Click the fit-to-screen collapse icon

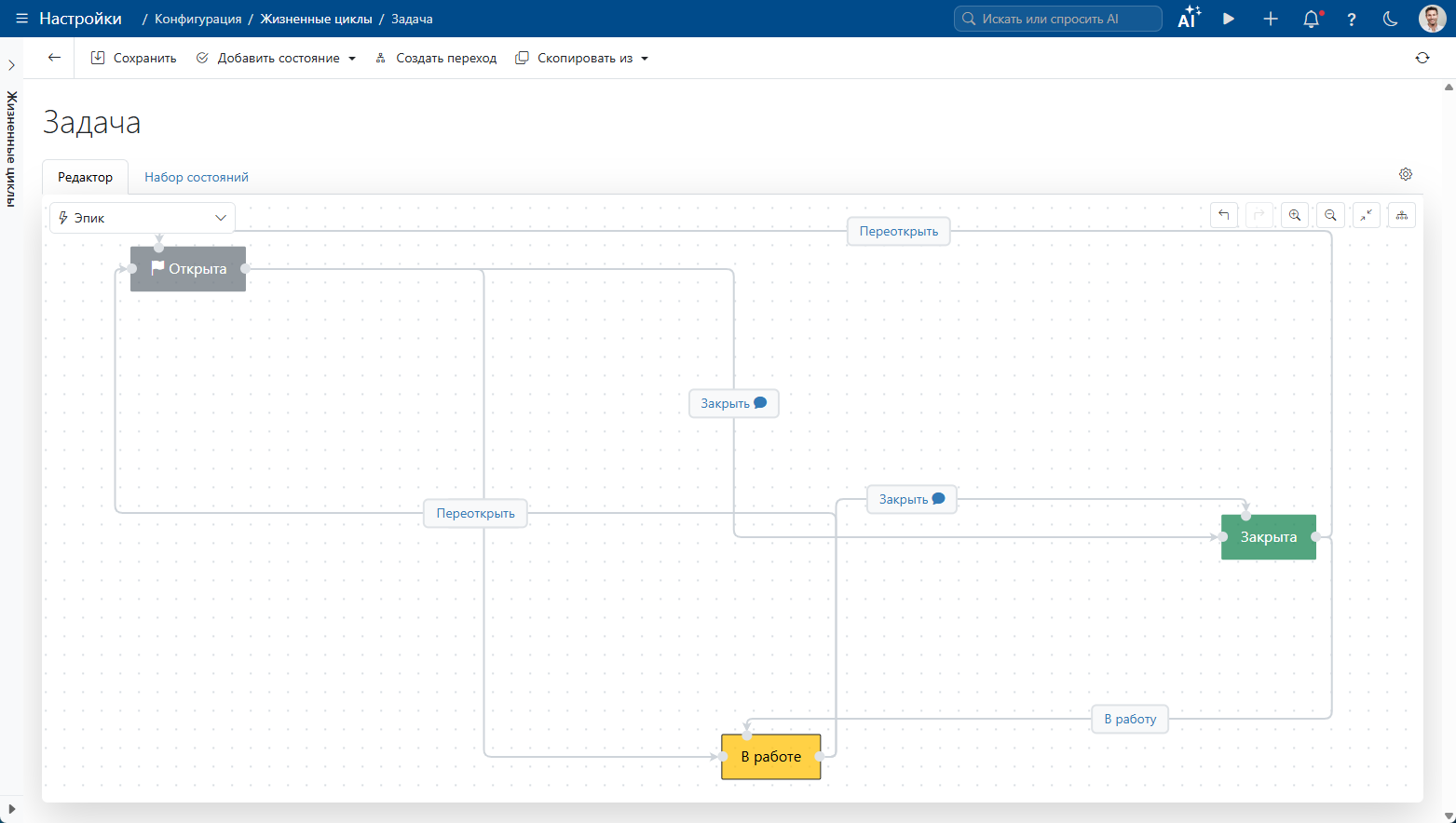1366,215
